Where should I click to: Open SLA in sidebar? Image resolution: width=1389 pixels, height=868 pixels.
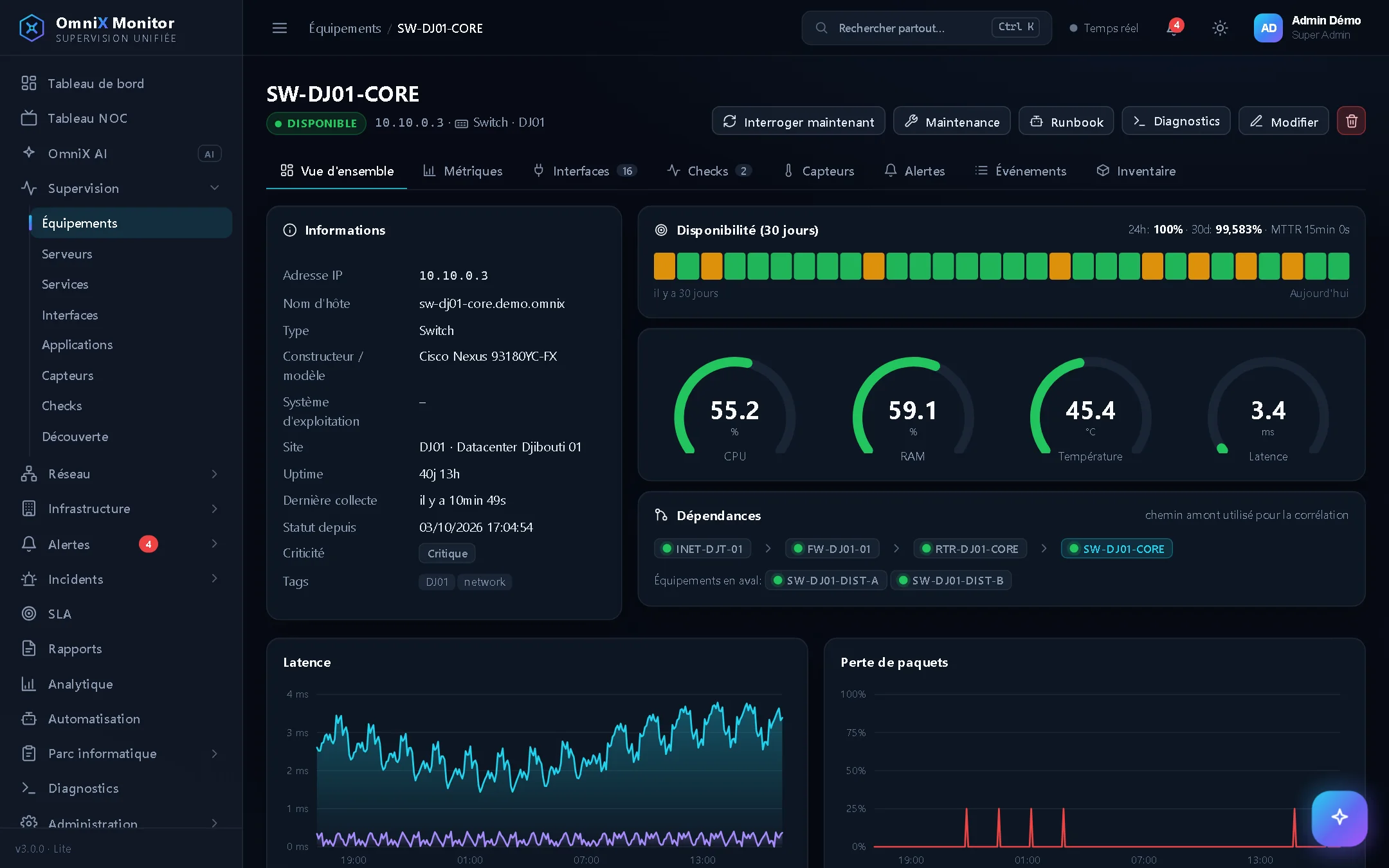121,614
